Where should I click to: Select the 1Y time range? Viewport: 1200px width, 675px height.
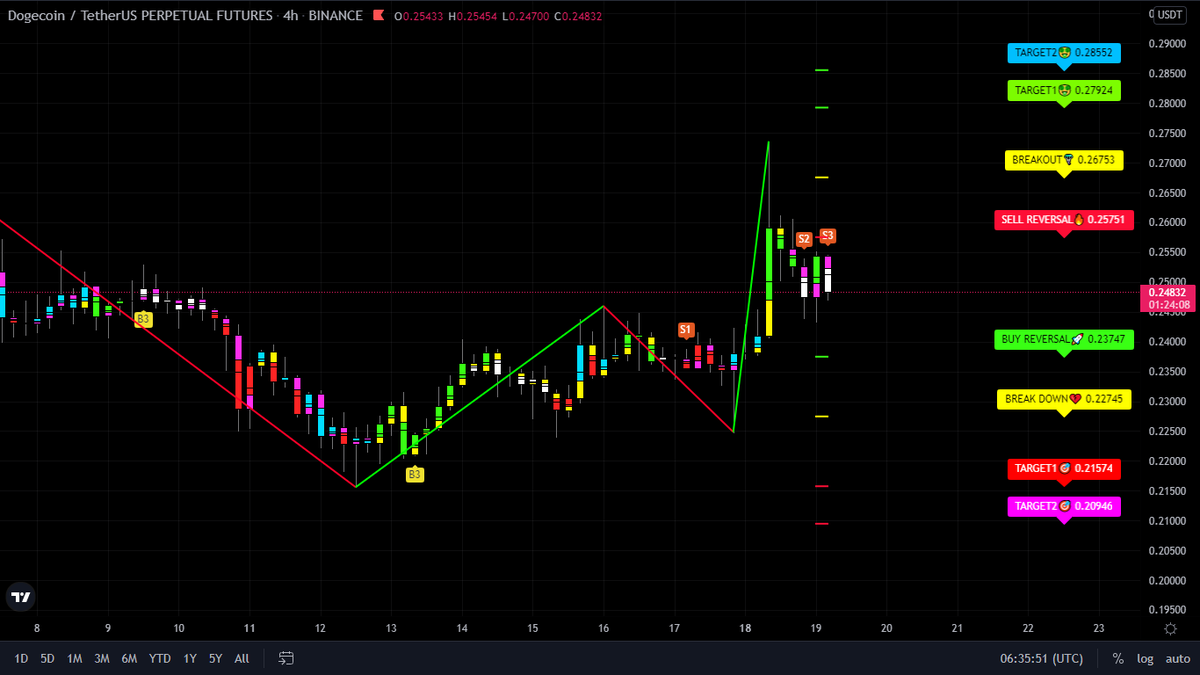tap(189, 658)
